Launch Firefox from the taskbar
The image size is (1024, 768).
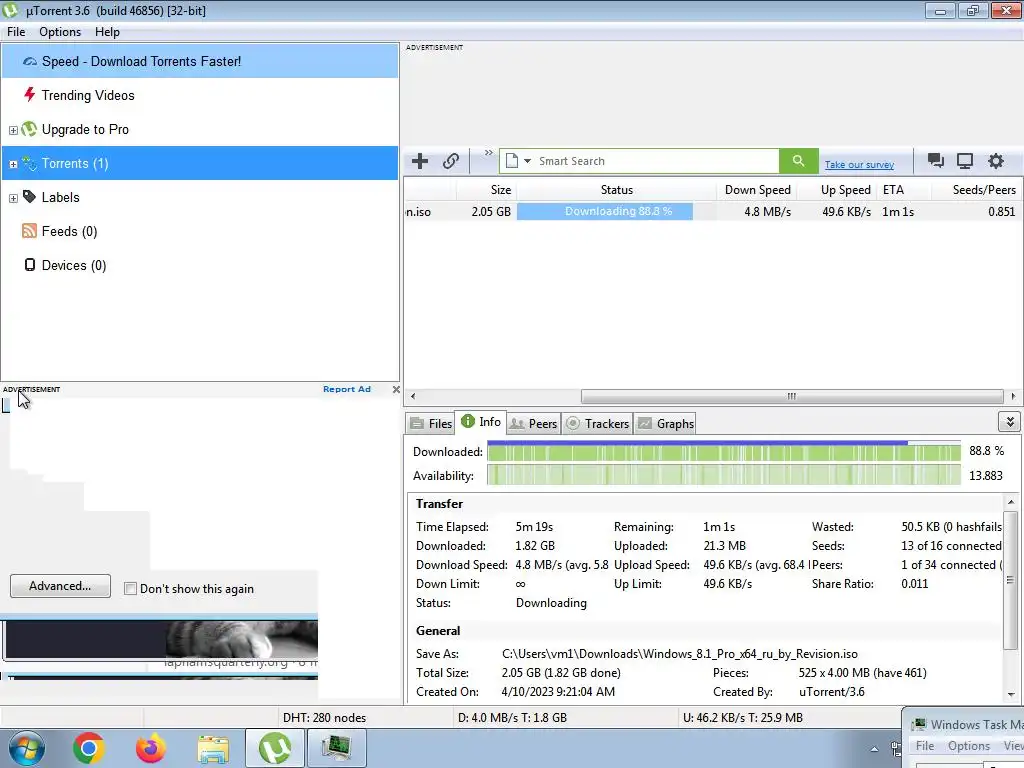coord(150,748)
